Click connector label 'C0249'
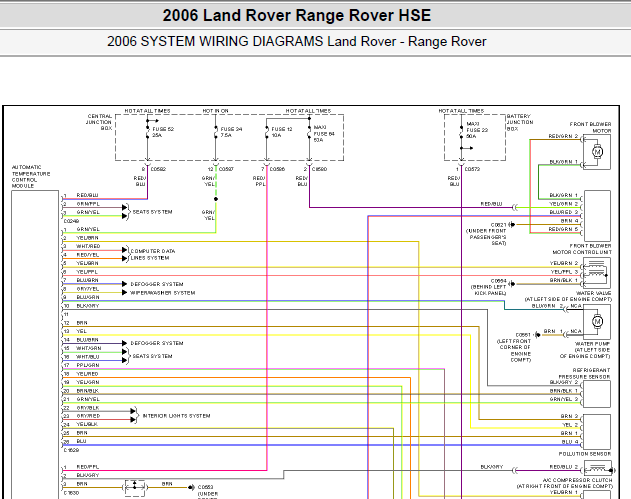Viewport: 631px width, 499px height. 71,221
